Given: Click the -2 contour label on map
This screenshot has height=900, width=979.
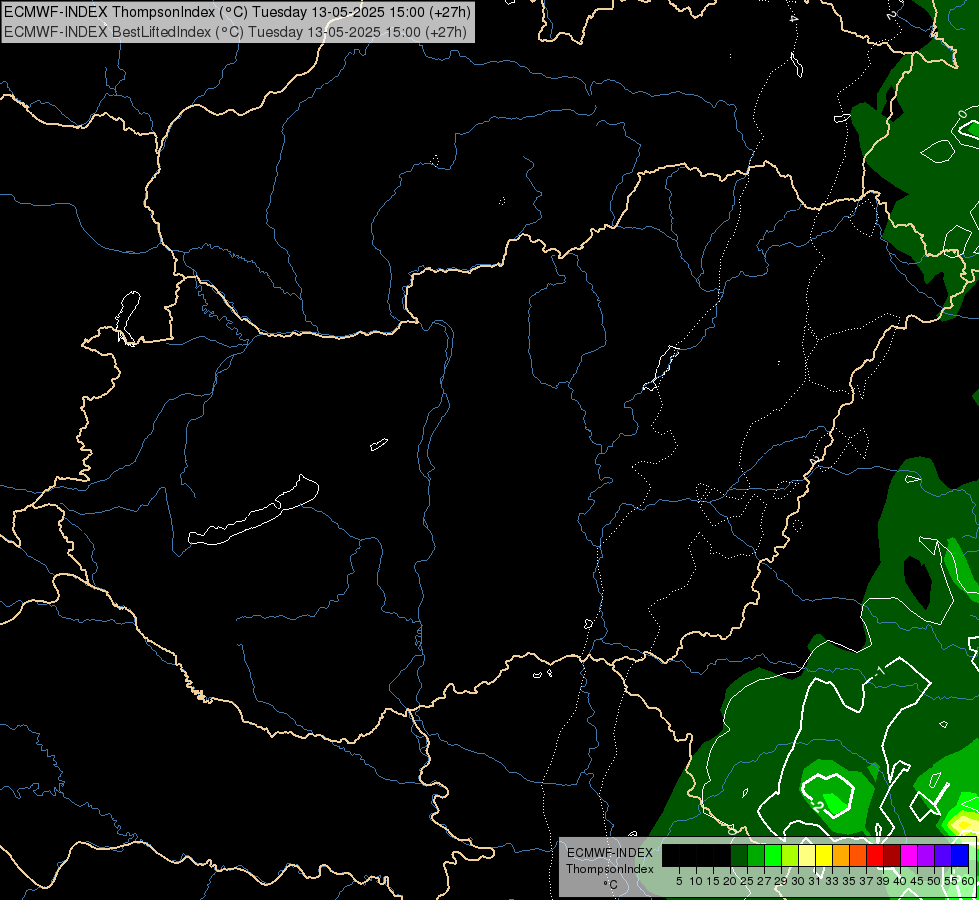Looking at the screenshot, I should [819, 806].
